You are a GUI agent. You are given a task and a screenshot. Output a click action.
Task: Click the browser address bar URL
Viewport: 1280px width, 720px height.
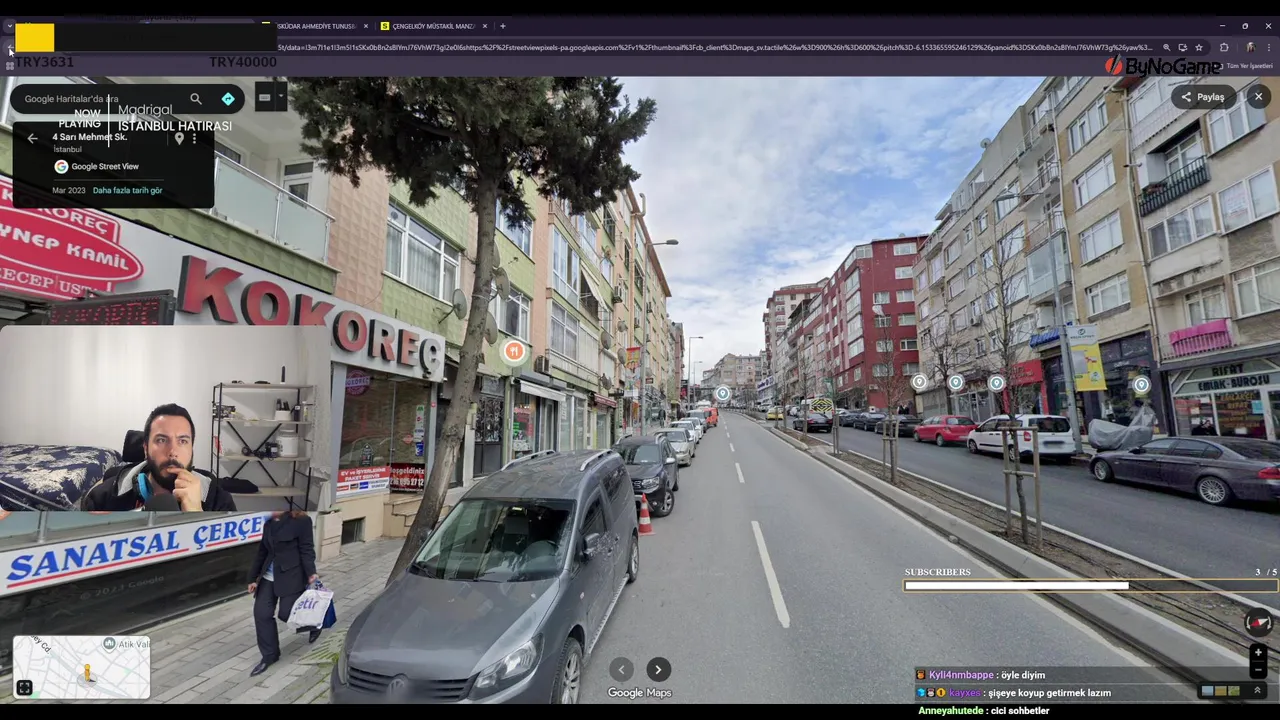pyautogui.click(x=715, y=47)
